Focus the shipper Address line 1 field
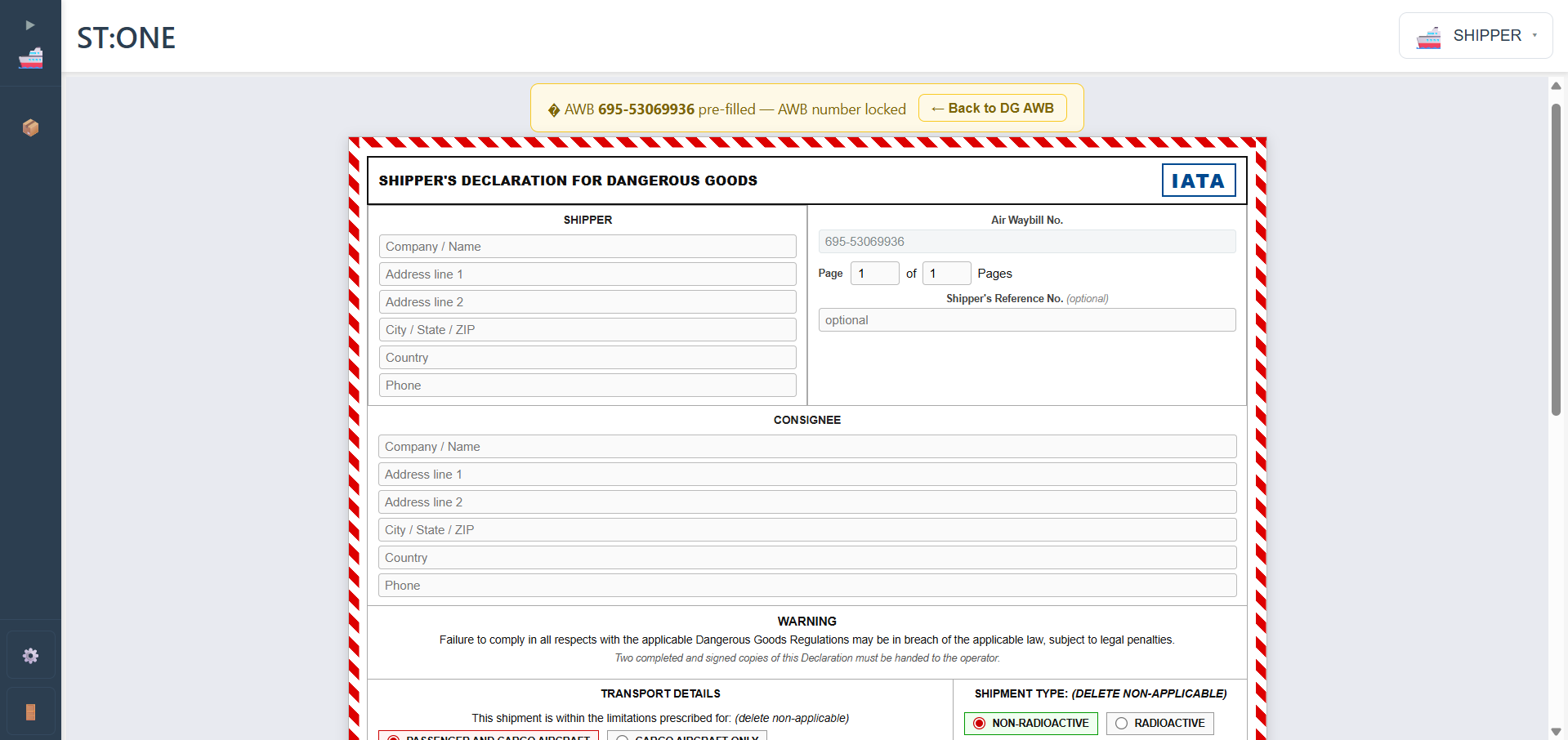This screenshot has height=740, width=1568. pyautogui.click(x=587, y=274)
